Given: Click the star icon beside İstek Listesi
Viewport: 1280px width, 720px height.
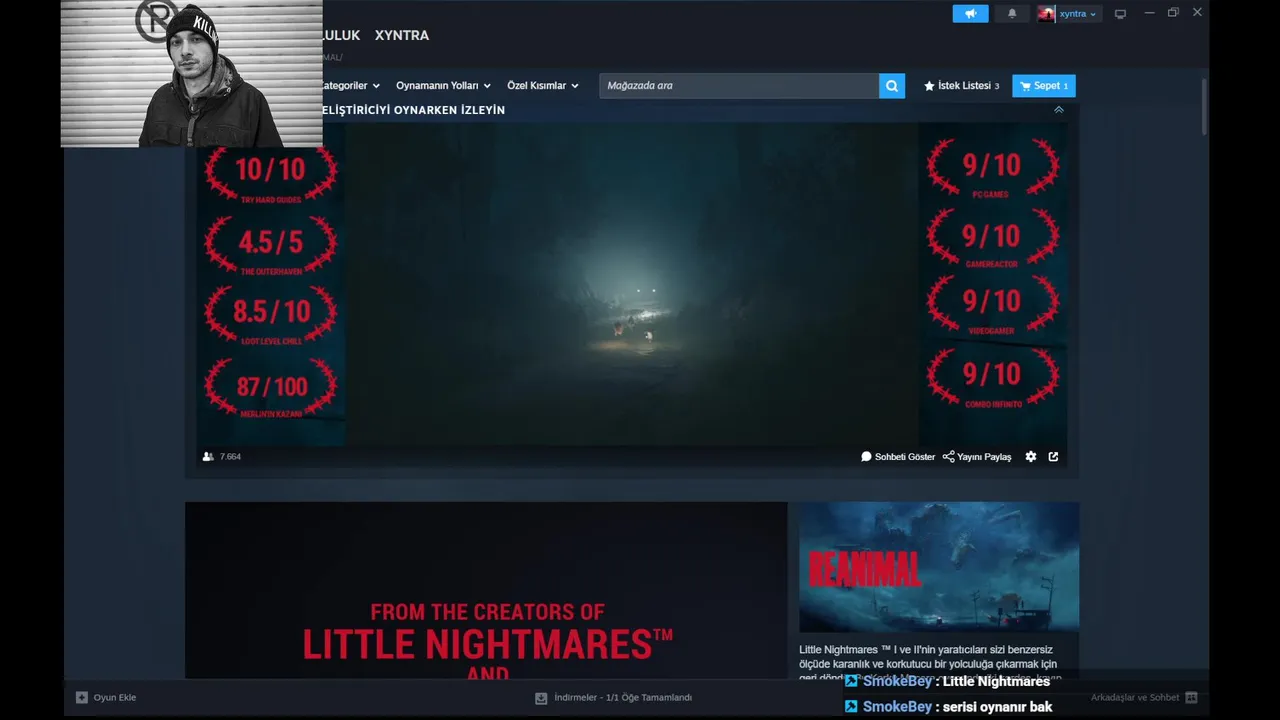Looking at the screenshot, I should point(929,86).
